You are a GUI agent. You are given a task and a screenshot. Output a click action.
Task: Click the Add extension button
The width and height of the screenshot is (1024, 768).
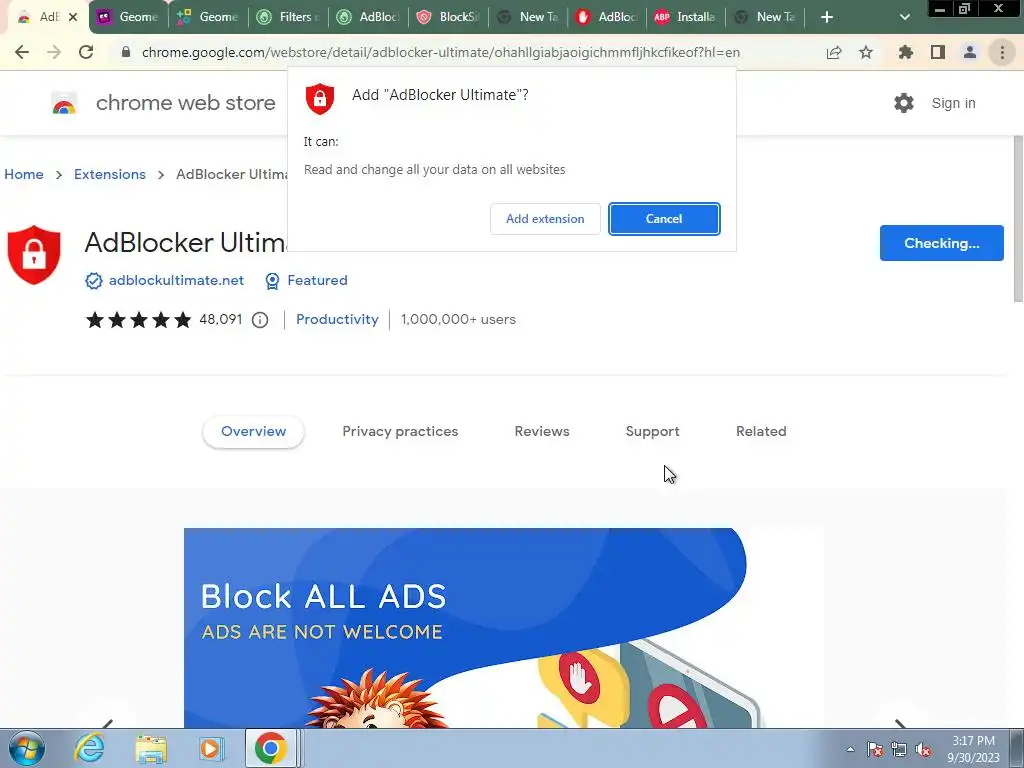click(545, 219)
